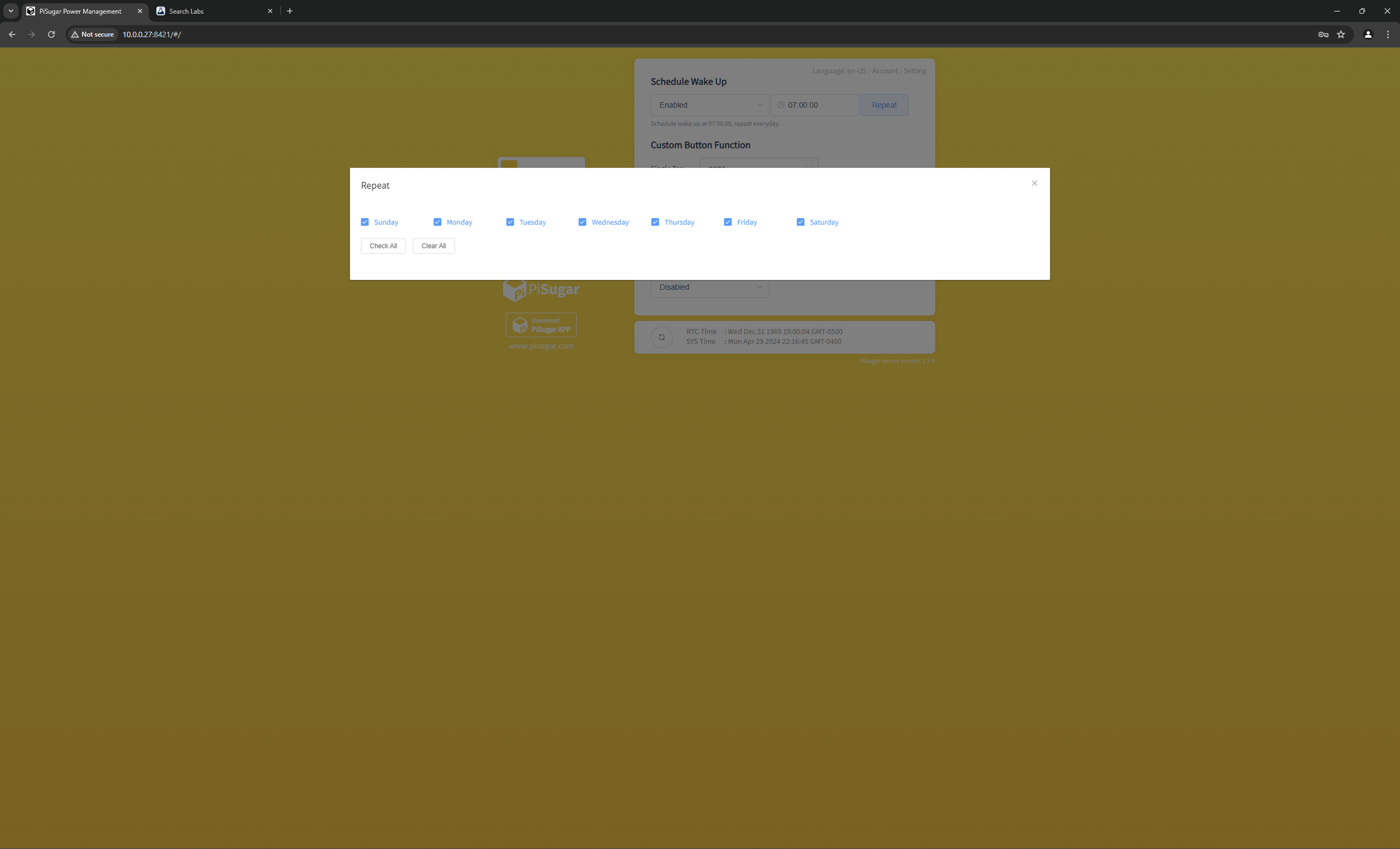Untick the Friday checkbox
Viewport: 1400px width, 849px height.
[727, 222]
